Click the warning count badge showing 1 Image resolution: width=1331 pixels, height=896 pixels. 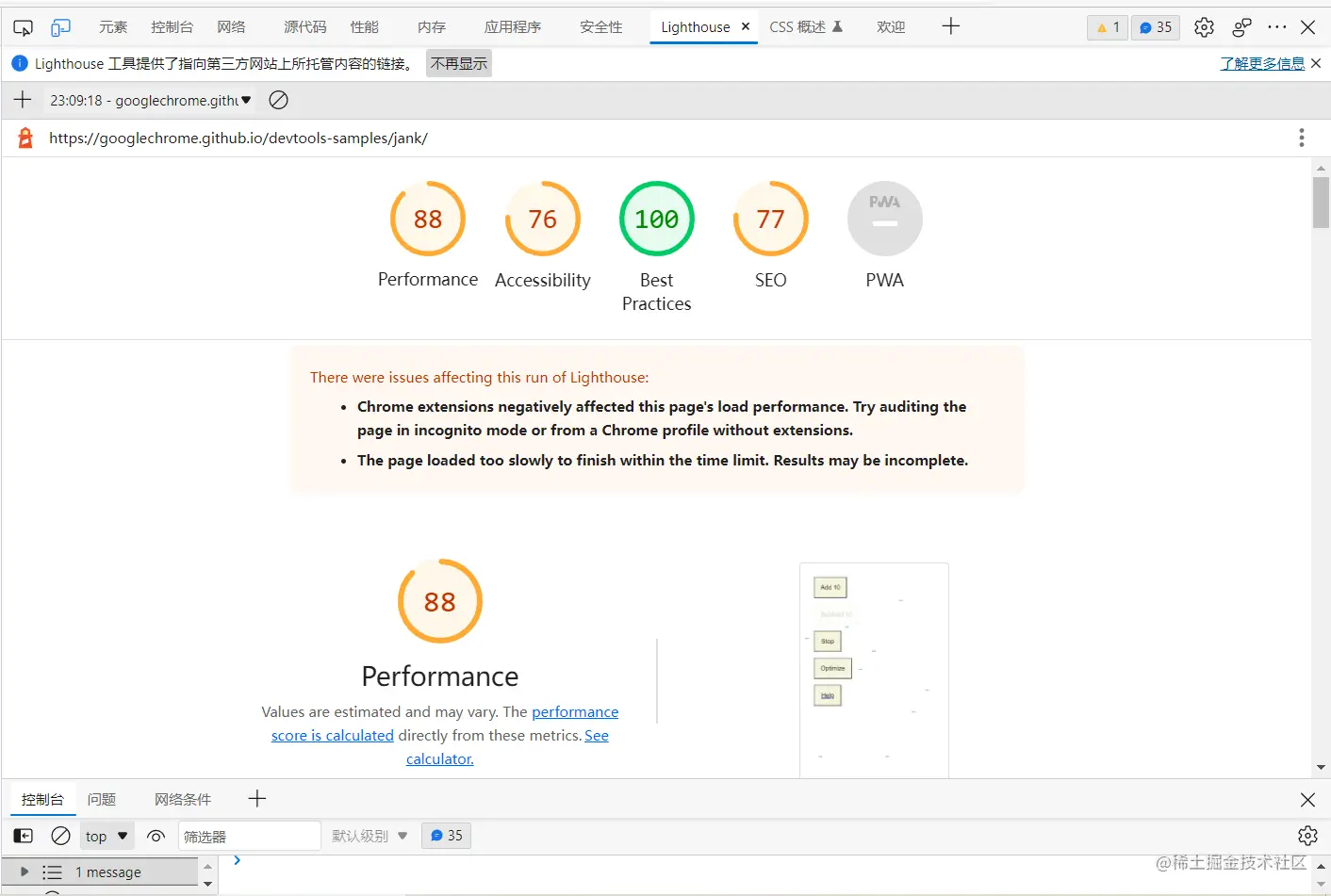pos(1108,27)
